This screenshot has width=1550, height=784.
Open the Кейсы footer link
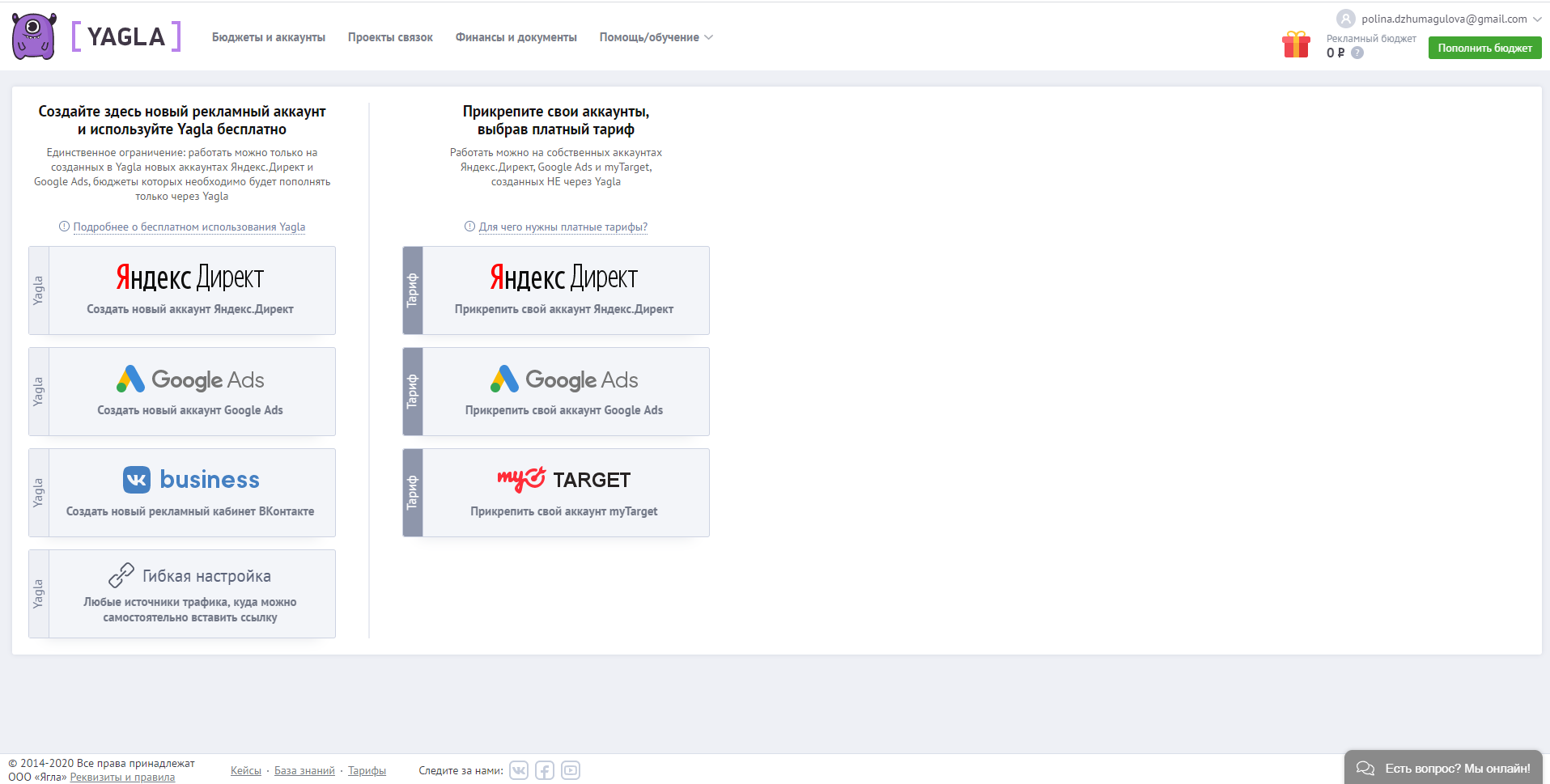click(246, 770)
